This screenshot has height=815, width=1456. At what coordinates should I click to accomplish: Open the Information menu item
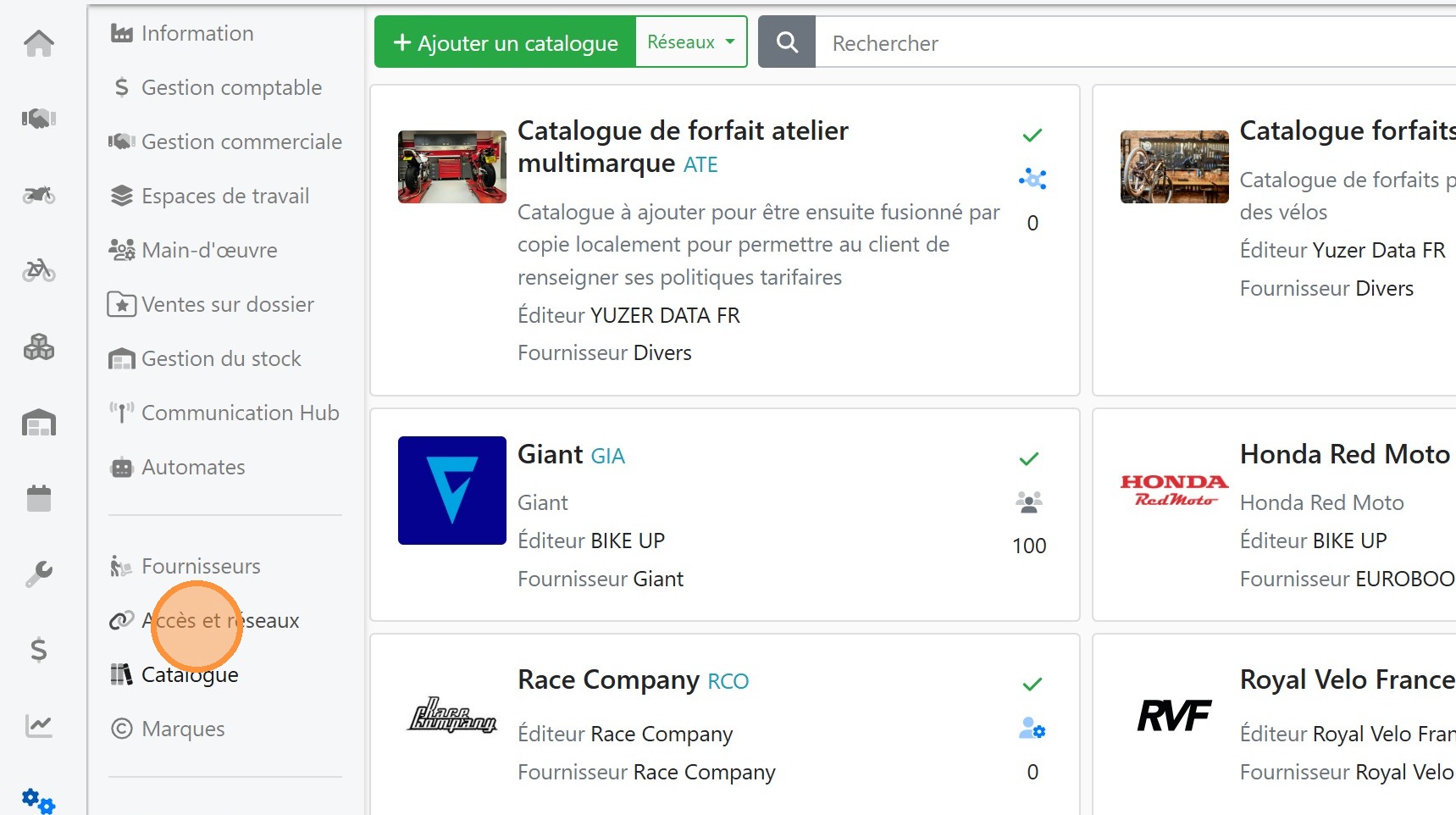[182, 33]
